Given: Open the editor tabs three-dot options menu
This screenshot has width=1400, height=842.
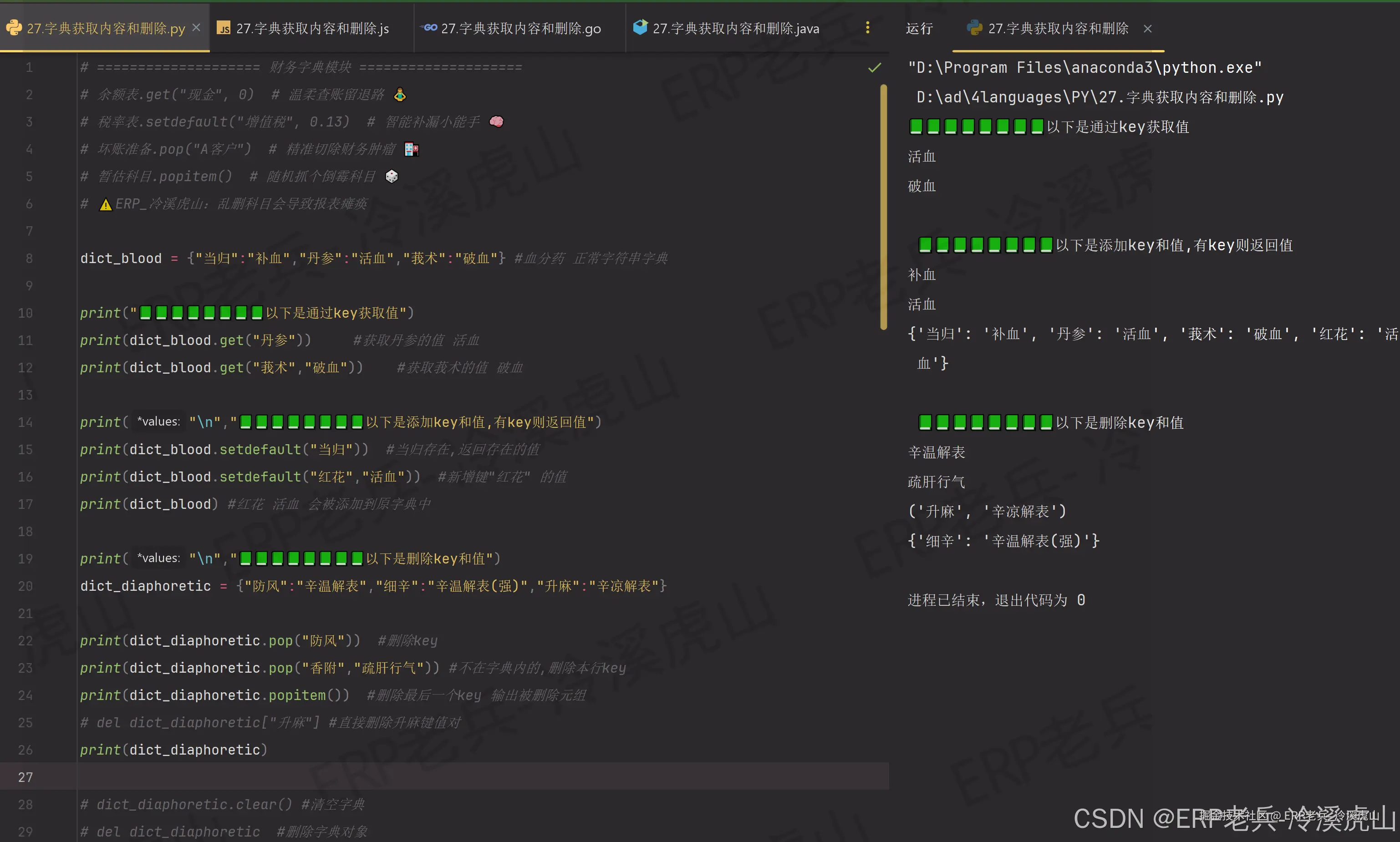Looking at the screenshot, I should click(x=867, y=28).
